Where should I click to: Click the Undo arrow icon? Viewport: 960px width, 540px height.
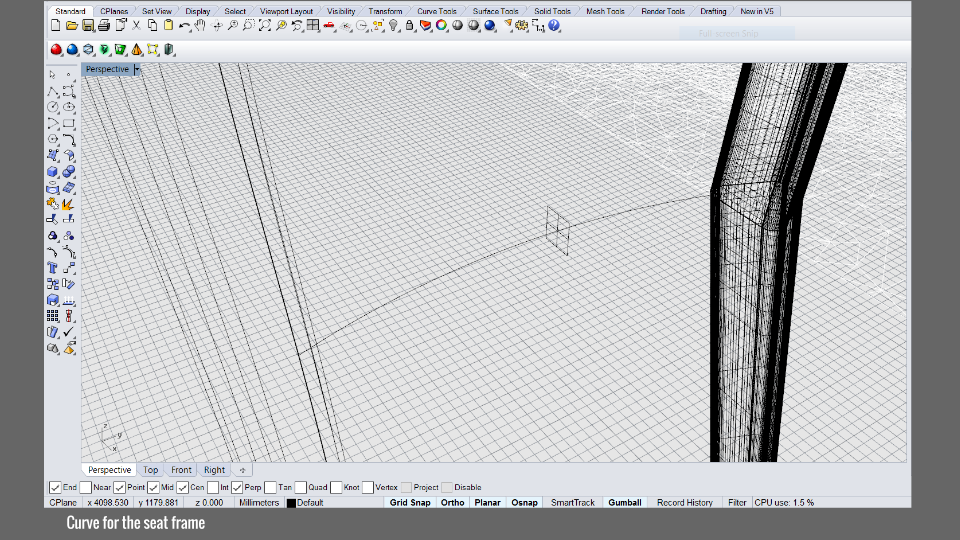click(x=184, y=25)
